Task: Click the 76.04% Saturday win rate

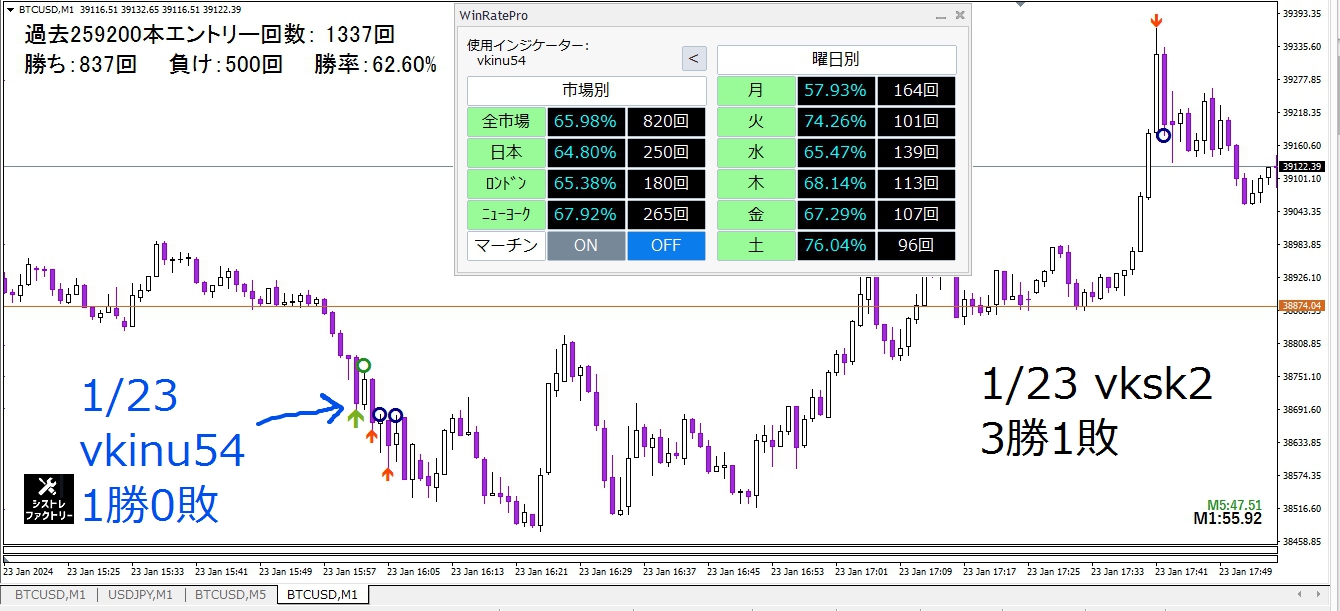Action: pyautogui.click(x=836, y=246)
